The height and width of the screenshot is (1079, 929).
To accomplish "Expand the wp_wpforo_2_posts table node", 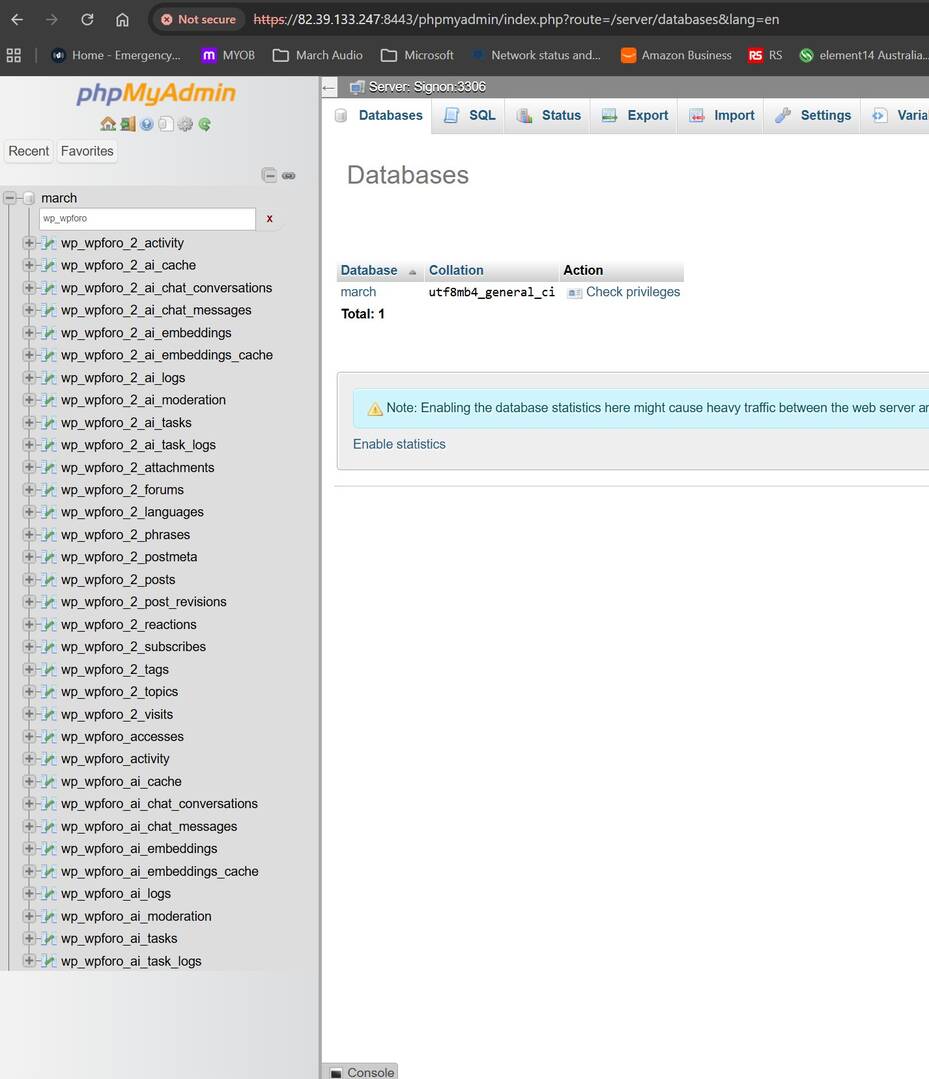I will (x=29, y=579).
